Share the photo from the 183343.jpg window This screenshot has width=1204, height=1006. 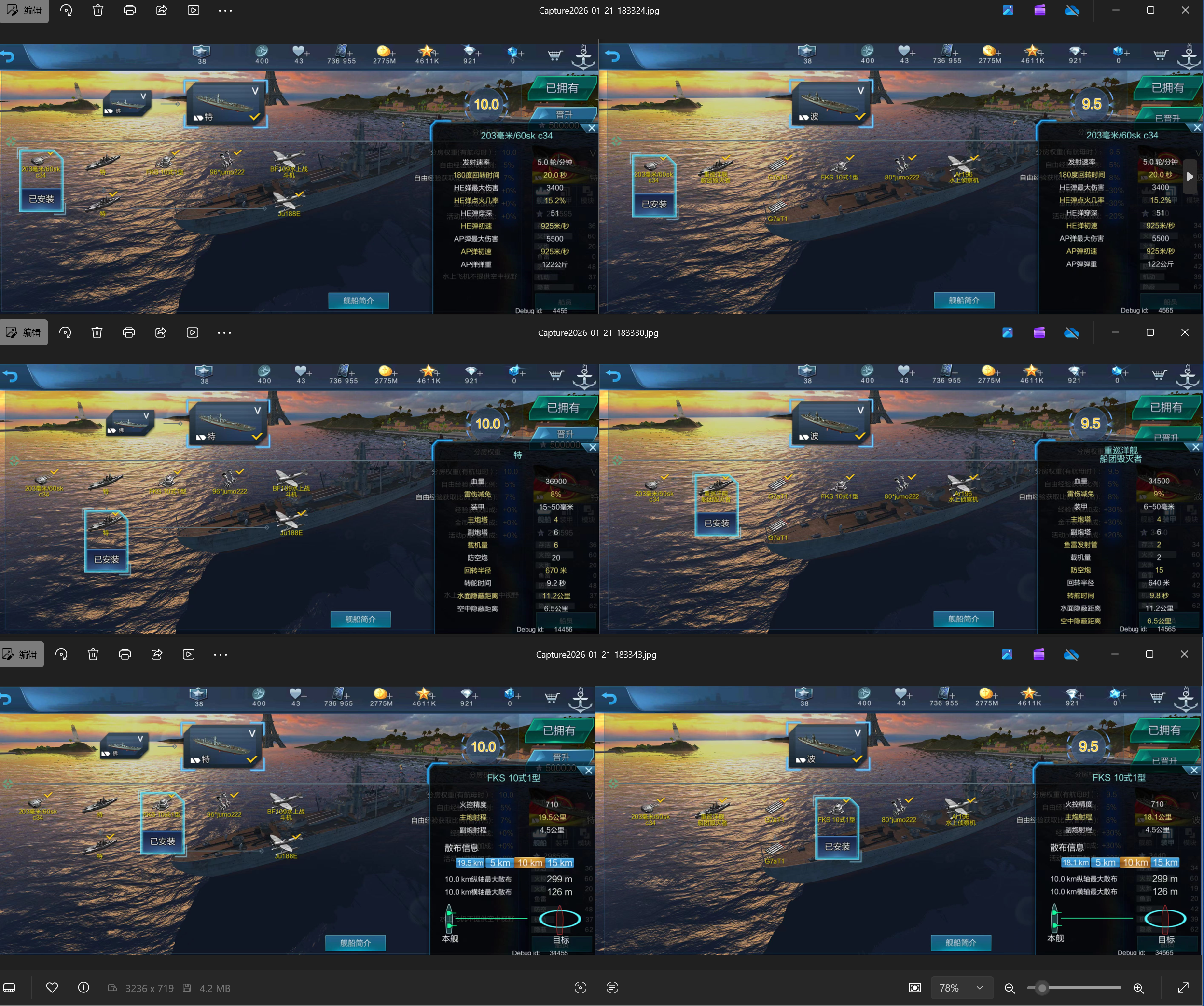156,654
